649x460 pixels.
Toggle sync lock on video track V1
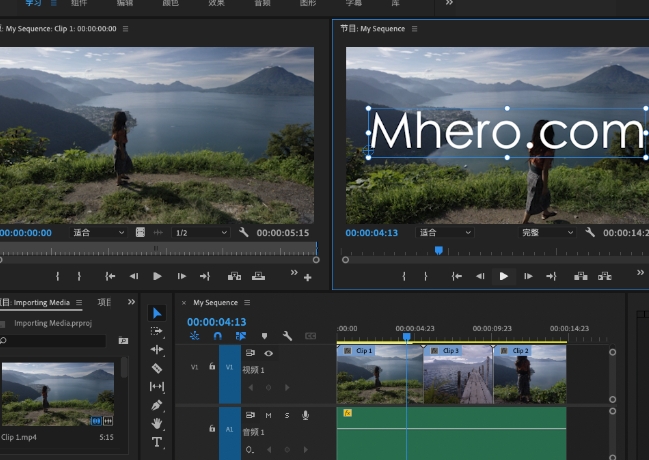click(250, 353)
